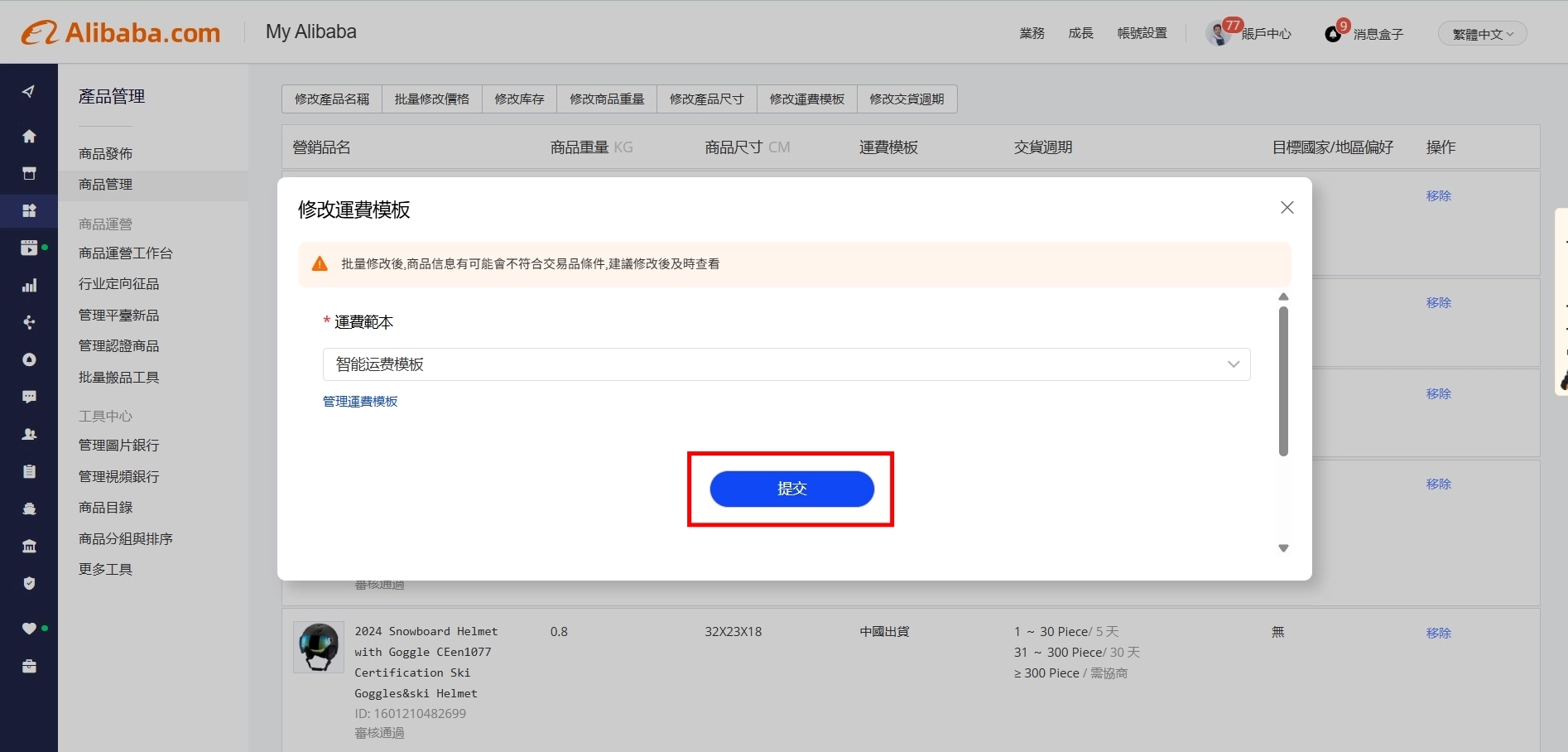Viewport: 1568px width, 752px height.
Task: Open the 消息盒子 notification bell icon
Action: click(1333, 34)
